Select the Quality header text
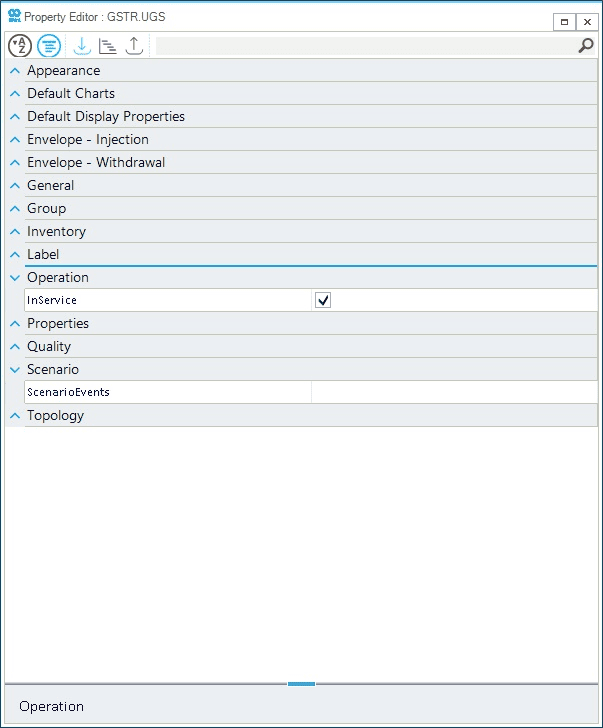 [x=49, y=346]
